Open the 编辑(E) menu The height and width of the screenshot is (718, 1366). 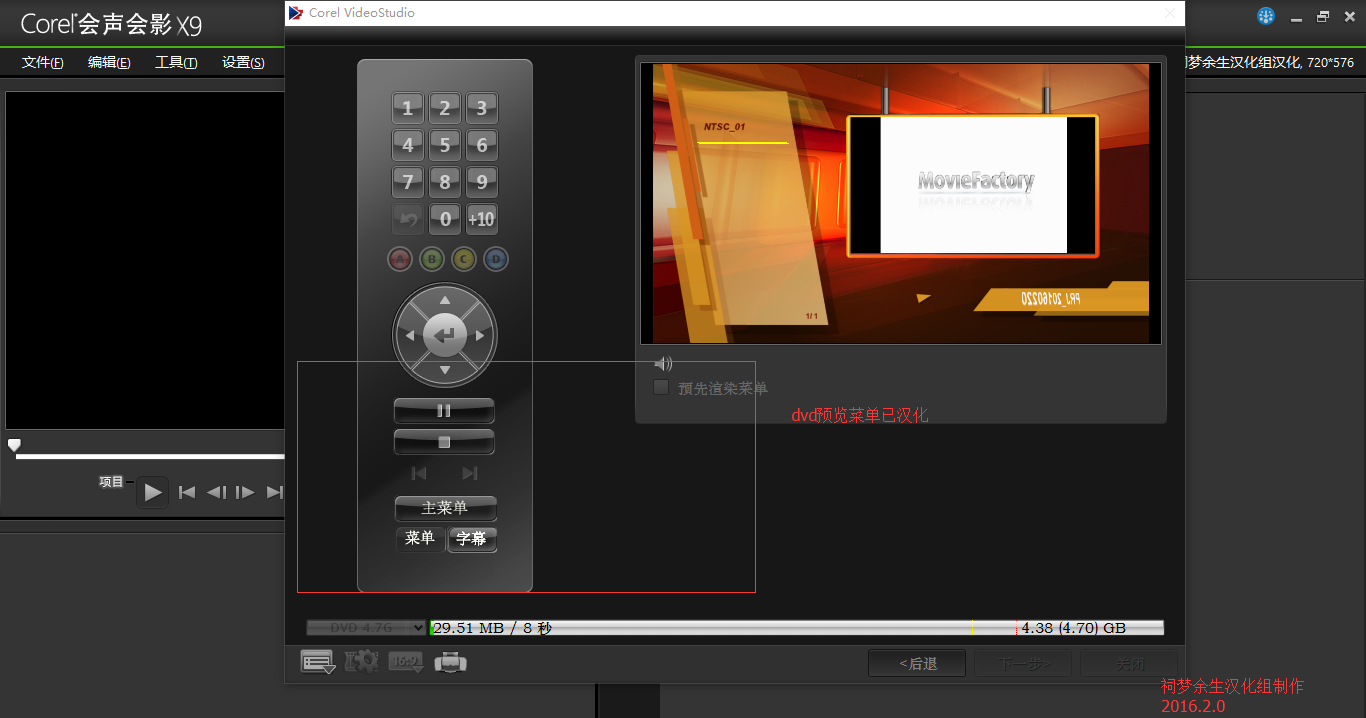[x=109, y=62]
